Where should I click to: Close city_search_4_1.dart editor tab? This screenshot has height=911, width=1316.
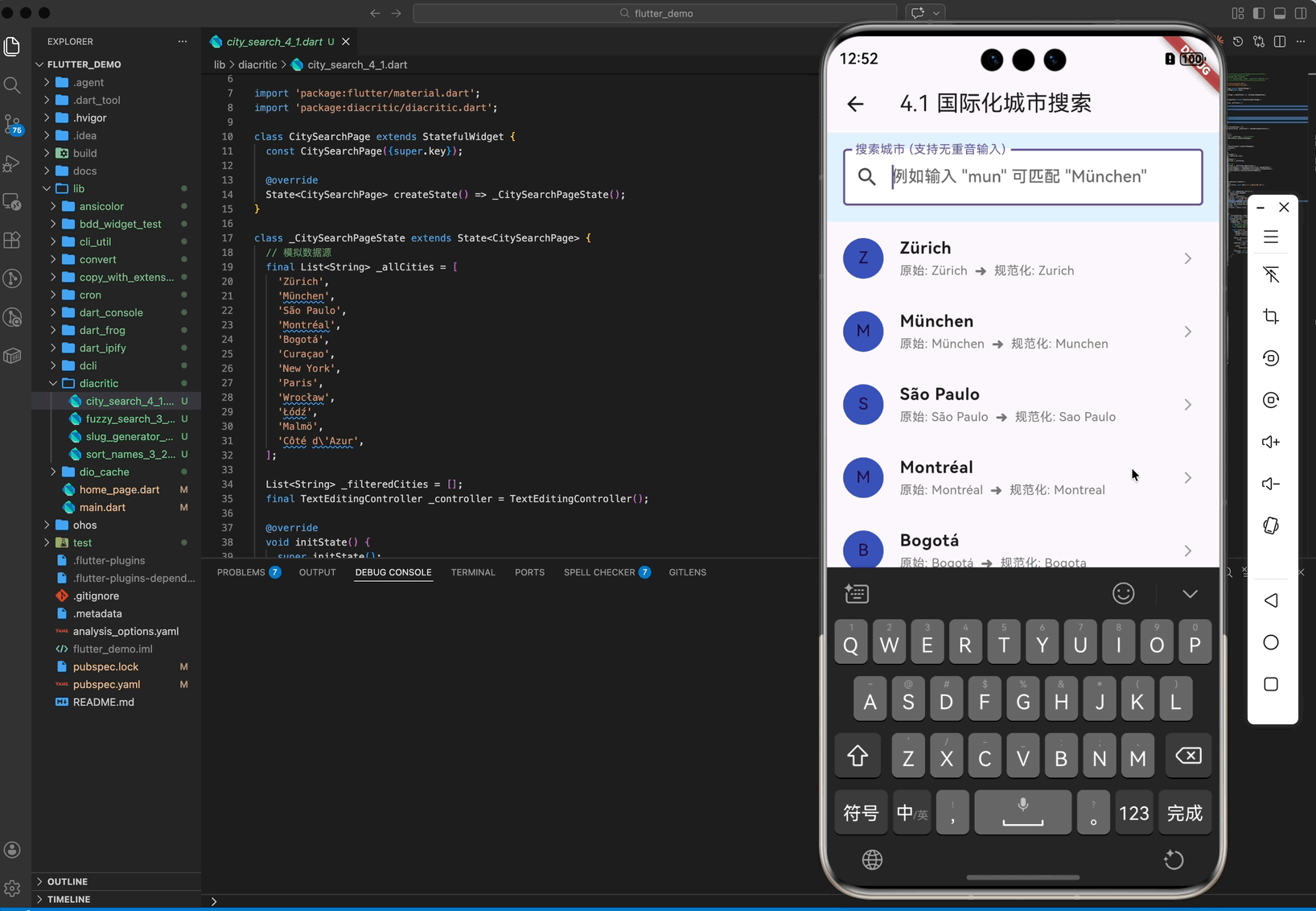click(x=346, y=41)
